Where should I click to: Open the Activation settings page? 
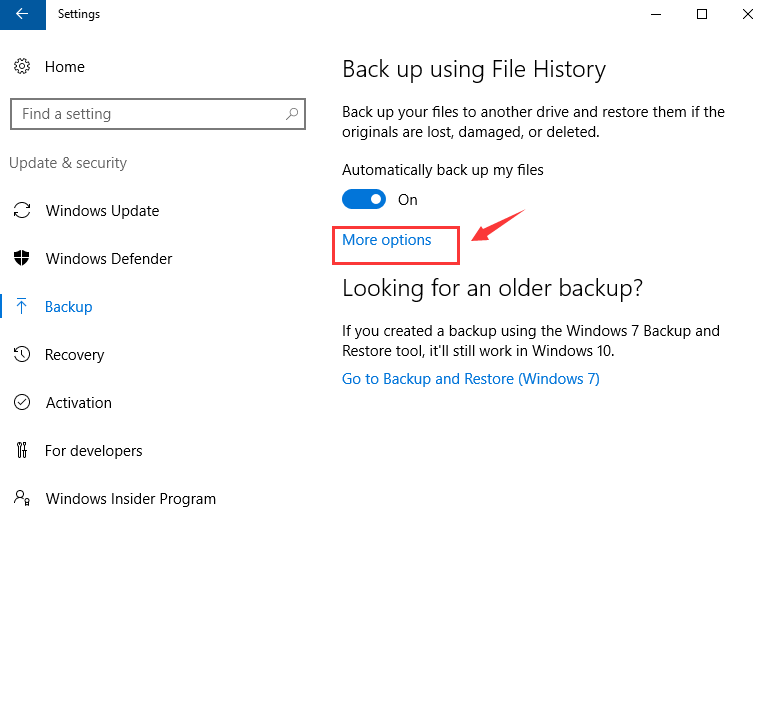tap(78, 403)
